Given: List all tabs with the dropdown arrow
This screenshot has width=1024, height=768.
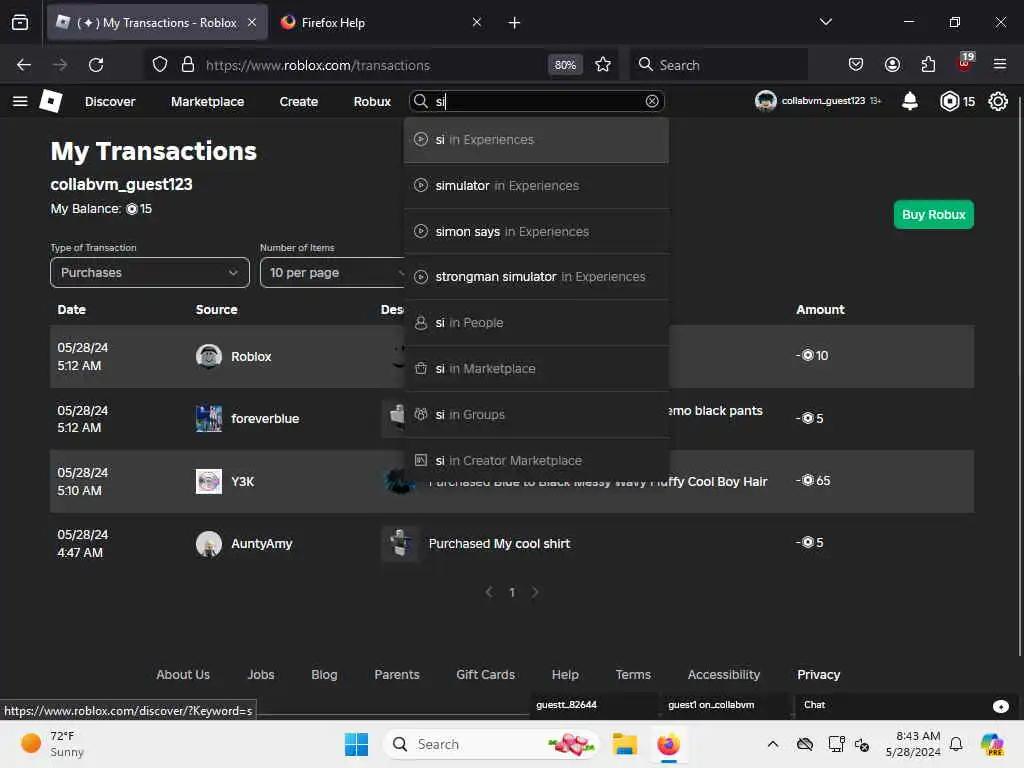Looking at the screenshot, I should [x=825, y=22].
